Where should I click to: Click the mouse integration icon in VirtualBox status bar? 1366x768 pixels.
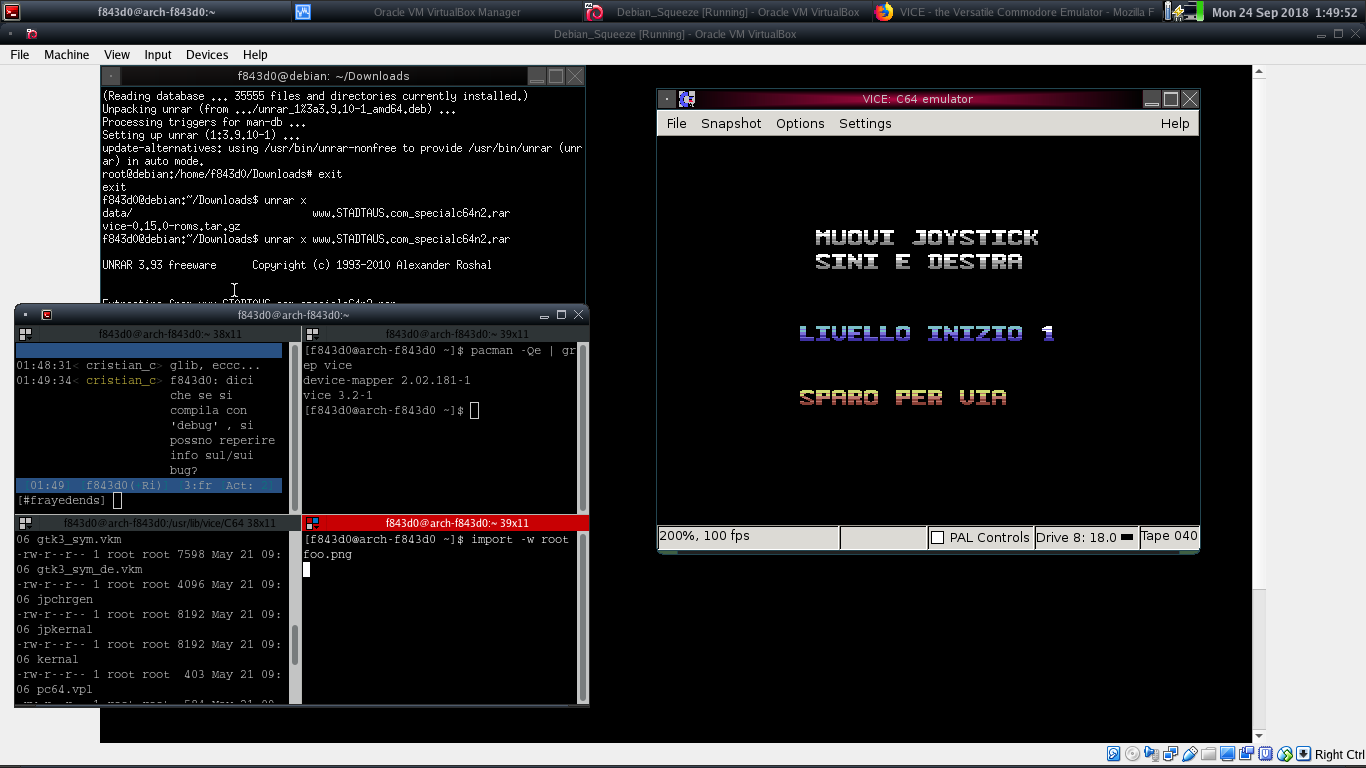point(1285,754)
